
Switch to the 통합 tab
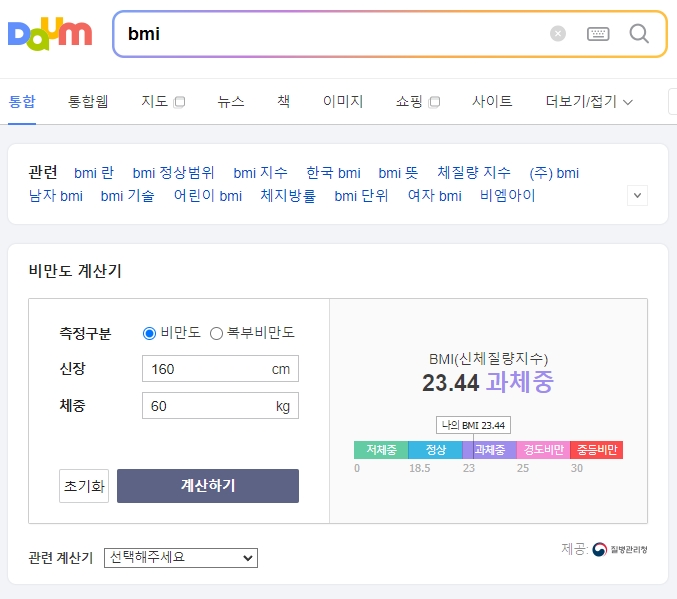coord(22,101)
